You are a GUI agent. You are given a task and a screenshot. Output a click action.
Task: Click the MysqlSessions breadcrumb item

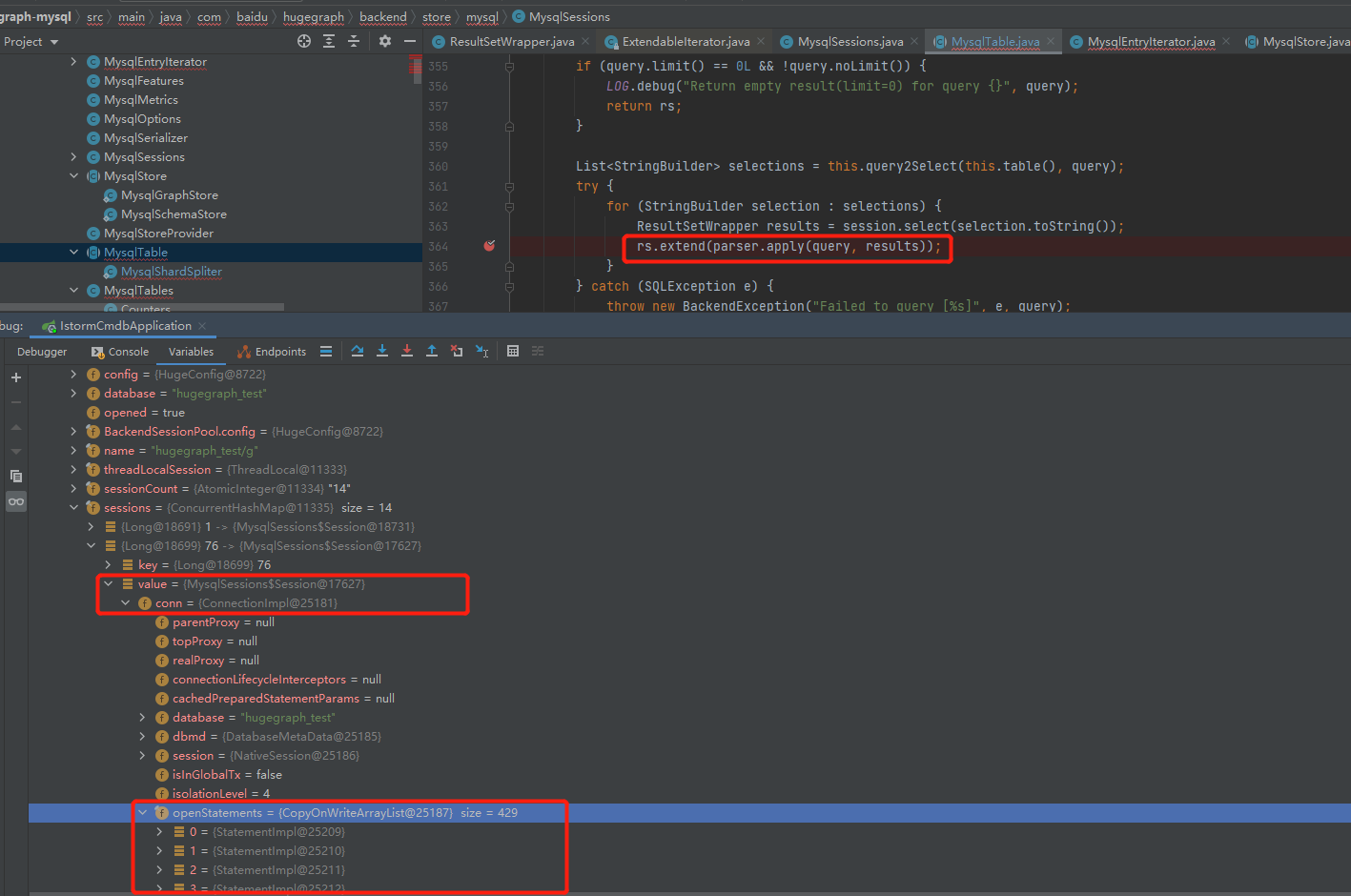561,16
